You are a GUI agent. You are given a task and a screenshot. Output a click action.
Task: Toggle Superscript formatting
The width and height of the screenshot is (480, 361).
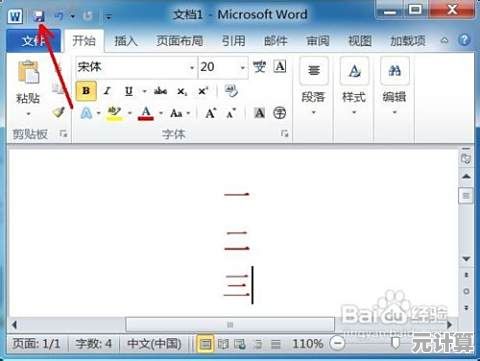203,91
